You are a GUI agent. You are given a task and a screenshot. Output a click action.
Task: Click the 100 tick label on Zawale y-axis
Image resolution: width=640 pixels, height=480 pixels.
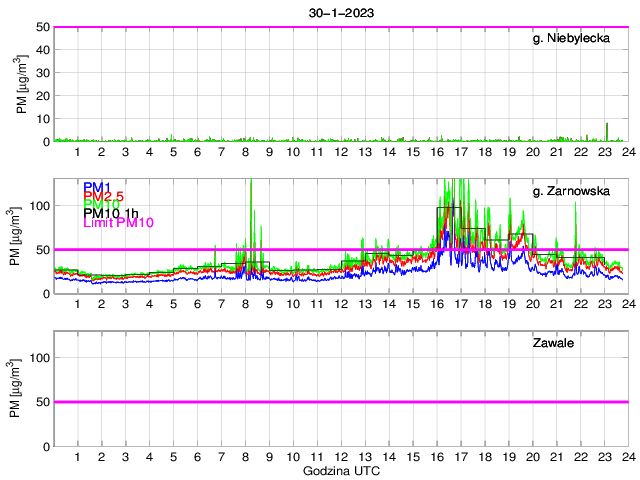point(37,358)
